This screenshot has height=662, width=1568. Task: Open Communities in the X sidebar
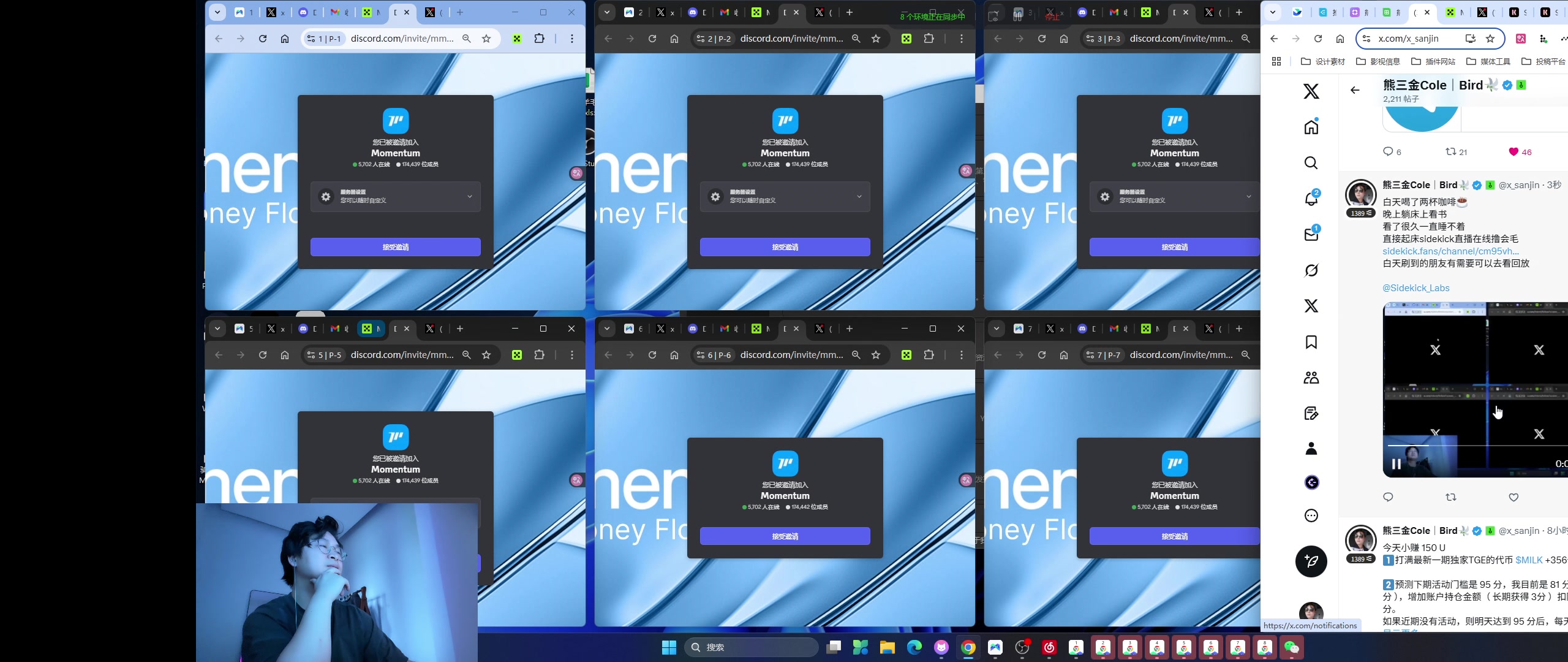[x=1311, y=378]
